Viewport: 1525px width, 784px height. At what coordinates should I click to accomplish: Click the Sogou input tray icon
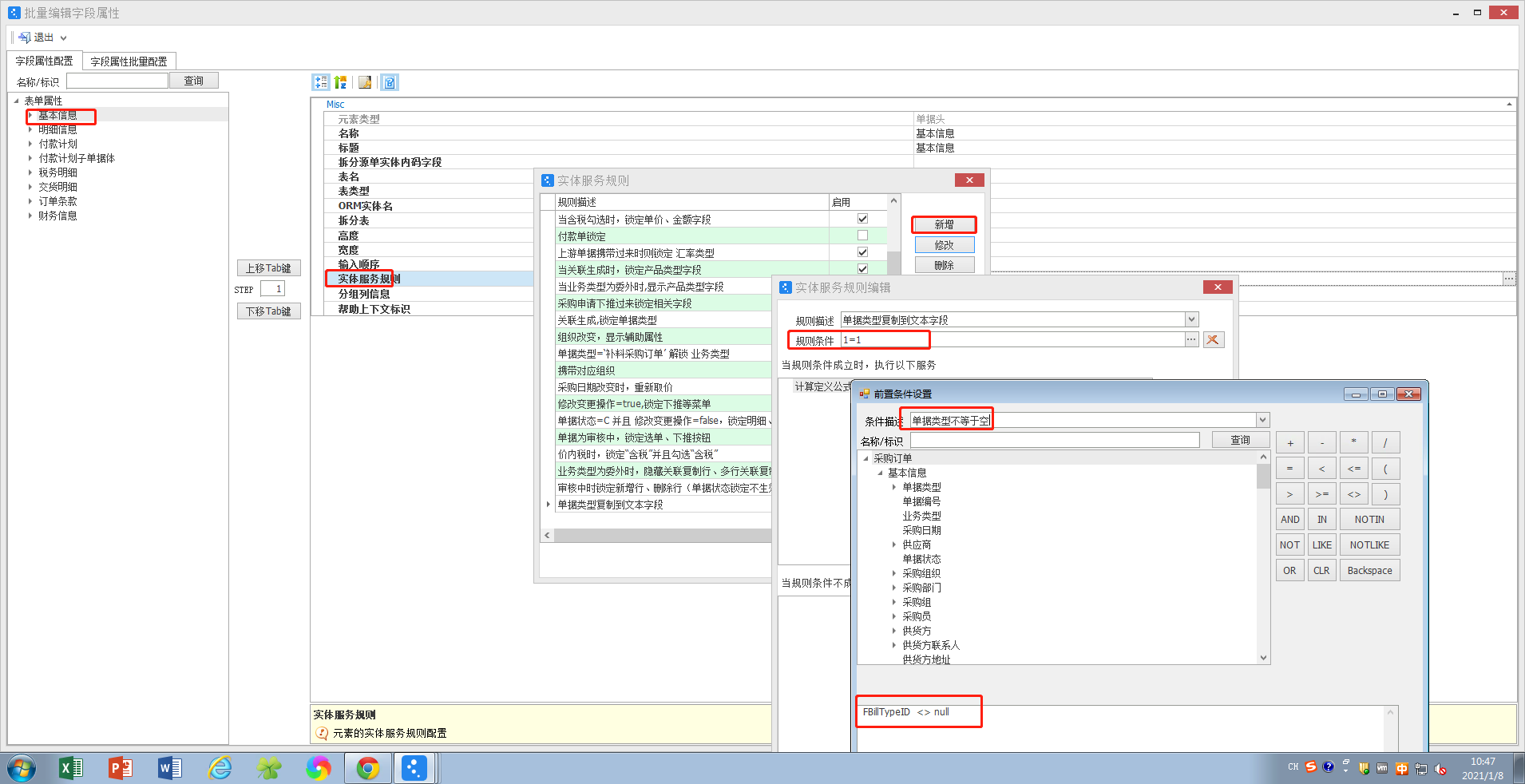(1311, 767)
